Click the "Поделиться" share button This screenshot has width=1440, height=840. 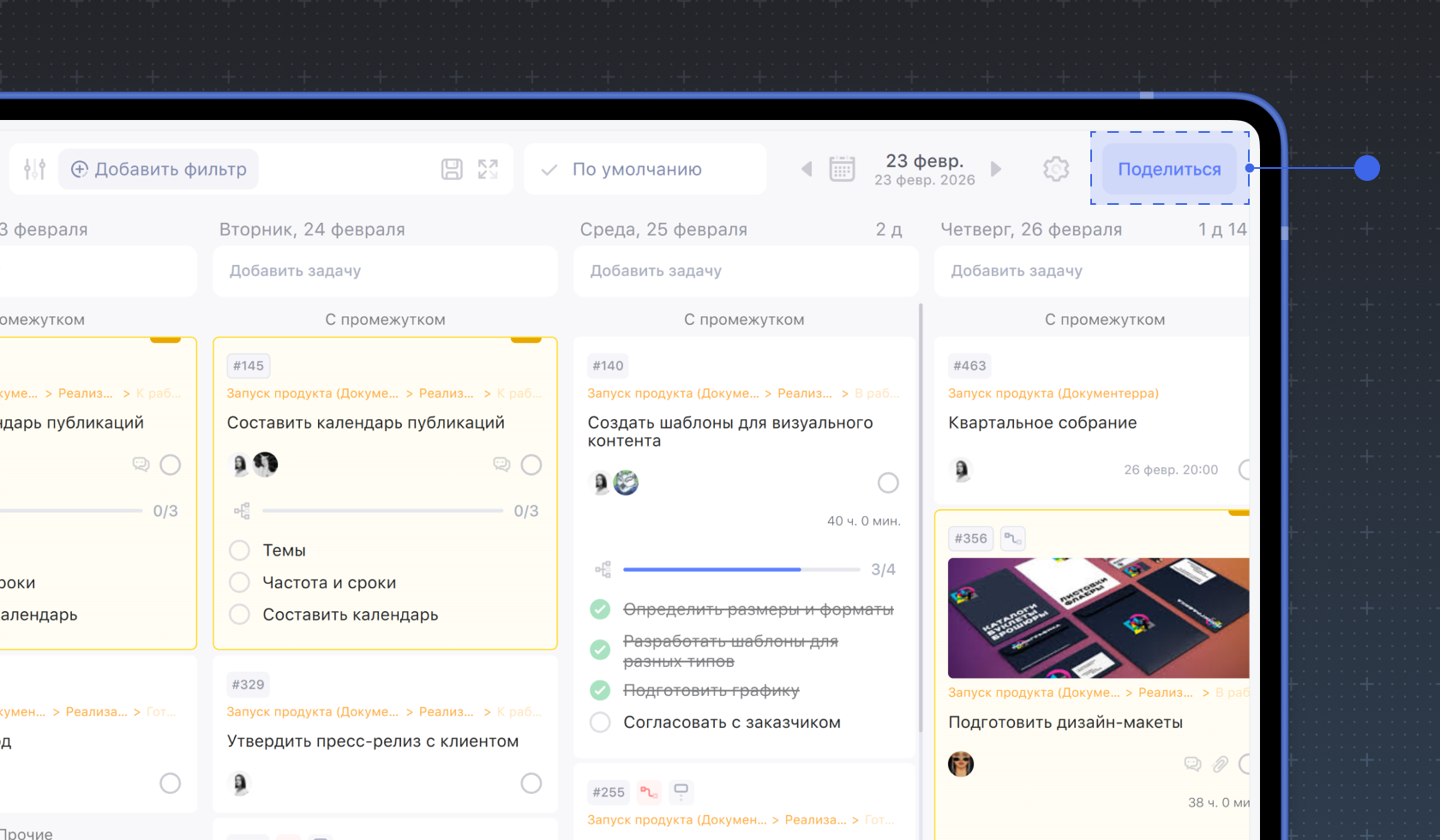point(1169,169)
